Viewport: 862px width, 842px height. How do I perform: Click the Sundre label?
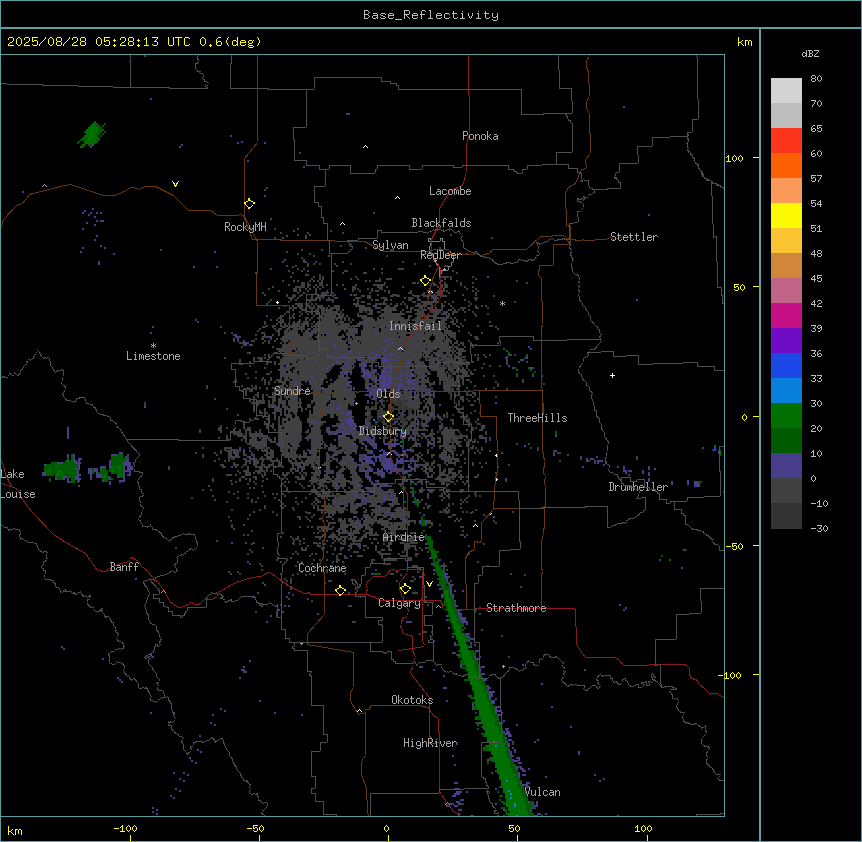coord(292,391)
